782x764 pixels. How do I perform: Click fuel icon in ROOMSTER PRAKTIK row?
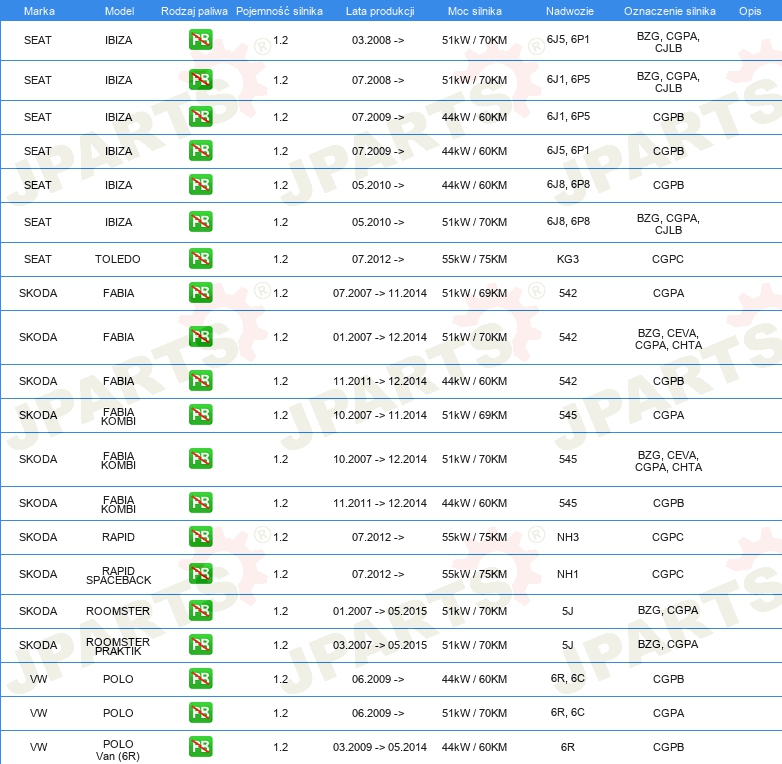pos(200,645)
